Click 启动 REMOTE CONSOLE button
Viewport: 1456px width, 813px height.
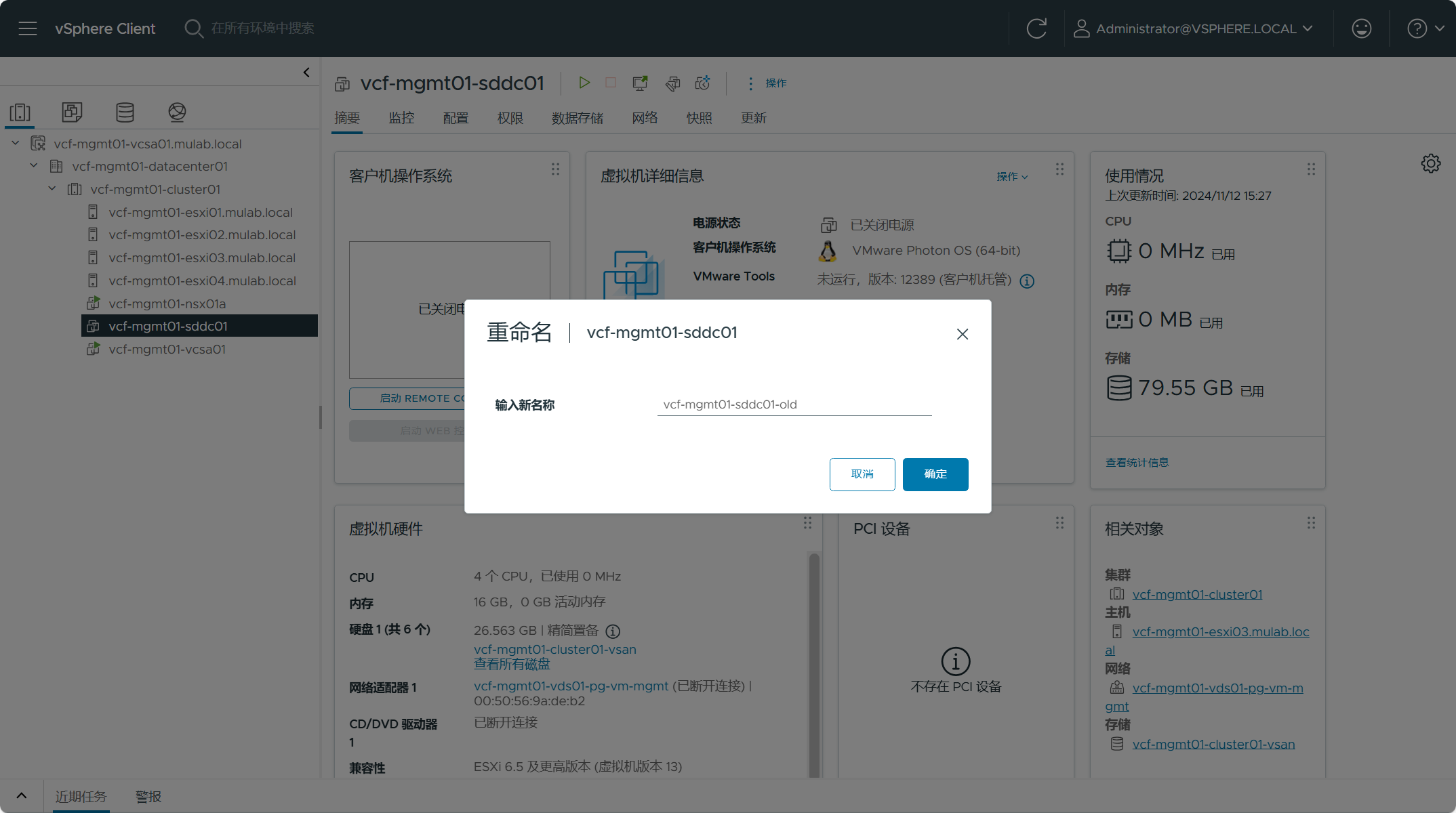[x=407, y=398]
